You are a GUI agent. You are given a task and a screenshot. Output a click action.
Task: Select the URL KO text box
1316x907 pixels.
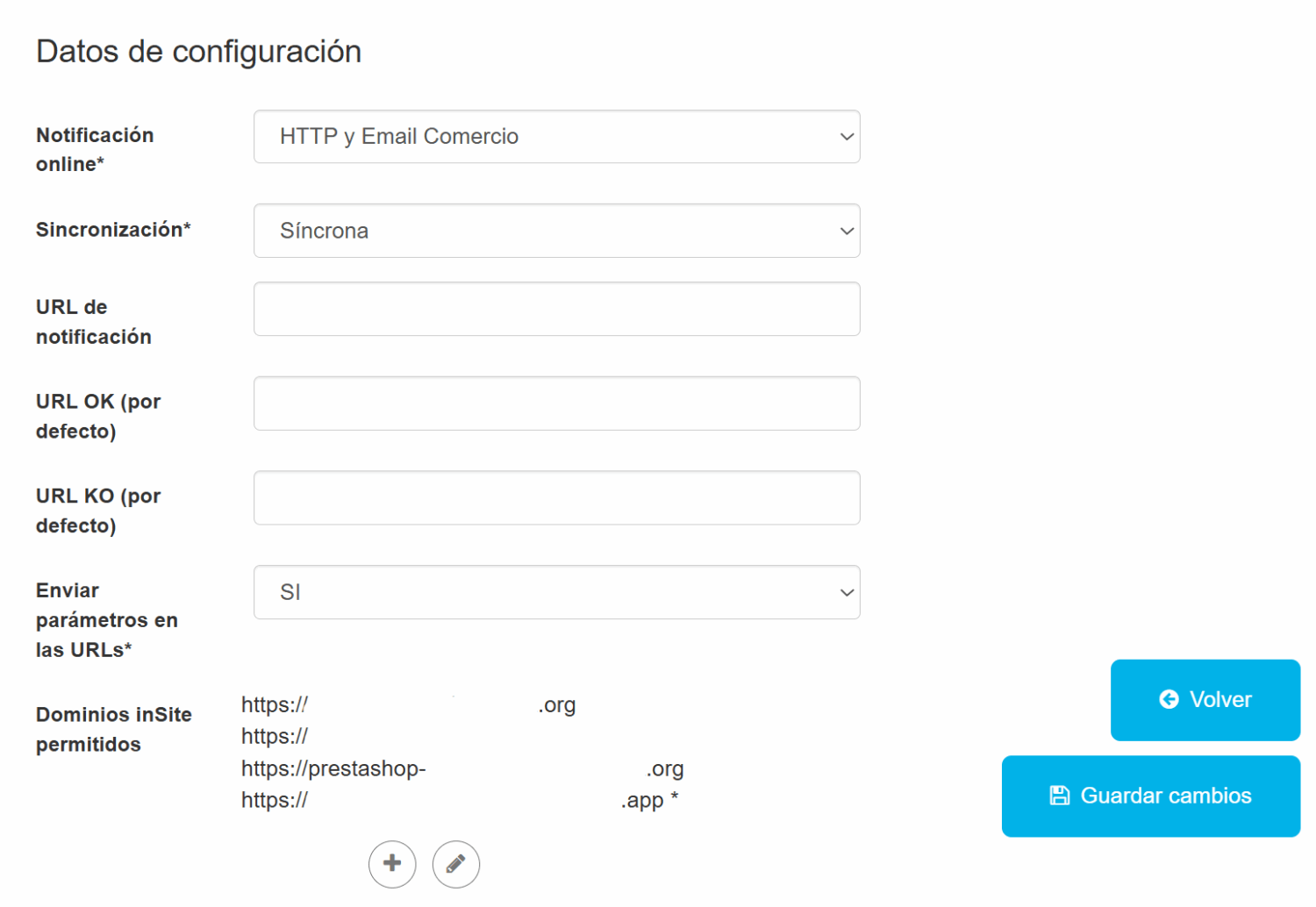pyautogui.click(x=556, y=498)
